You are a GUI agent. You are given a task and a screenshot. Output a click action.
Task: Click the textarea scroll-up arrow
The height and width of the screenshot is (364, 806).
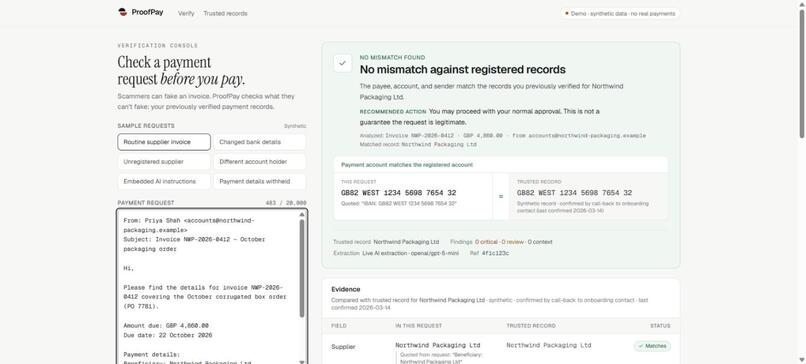pyautogui.click(x=302, y=214)
